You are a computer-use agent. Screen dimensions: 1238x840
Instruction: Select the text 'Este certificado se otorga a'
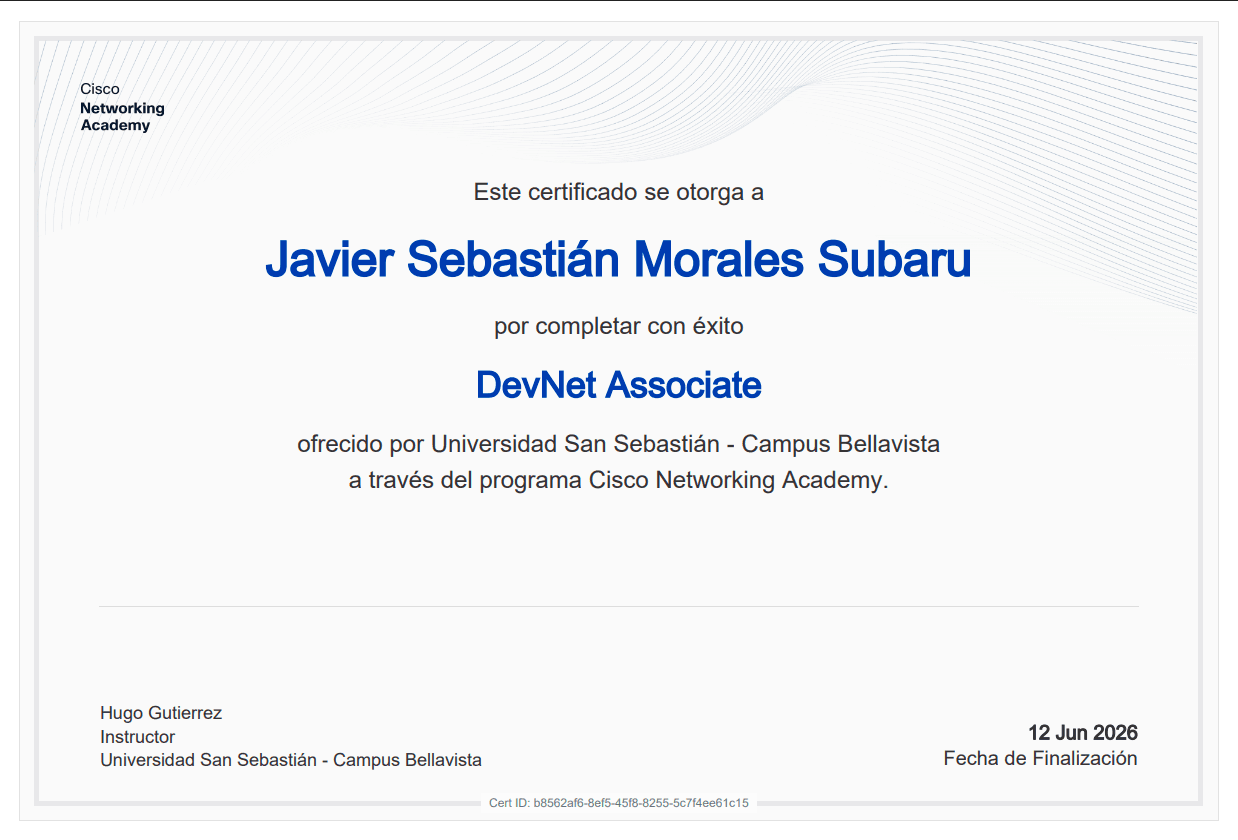click(619, 192)
